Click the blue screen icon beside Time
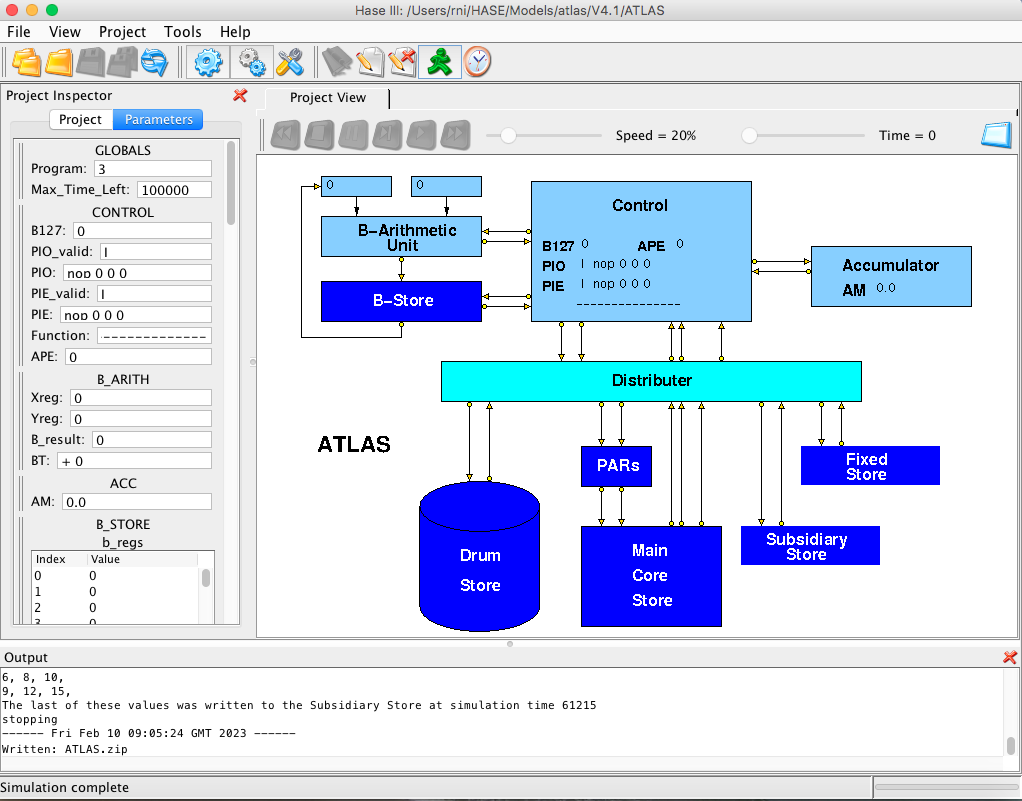The image size is (1022, 801). point(997,135)
